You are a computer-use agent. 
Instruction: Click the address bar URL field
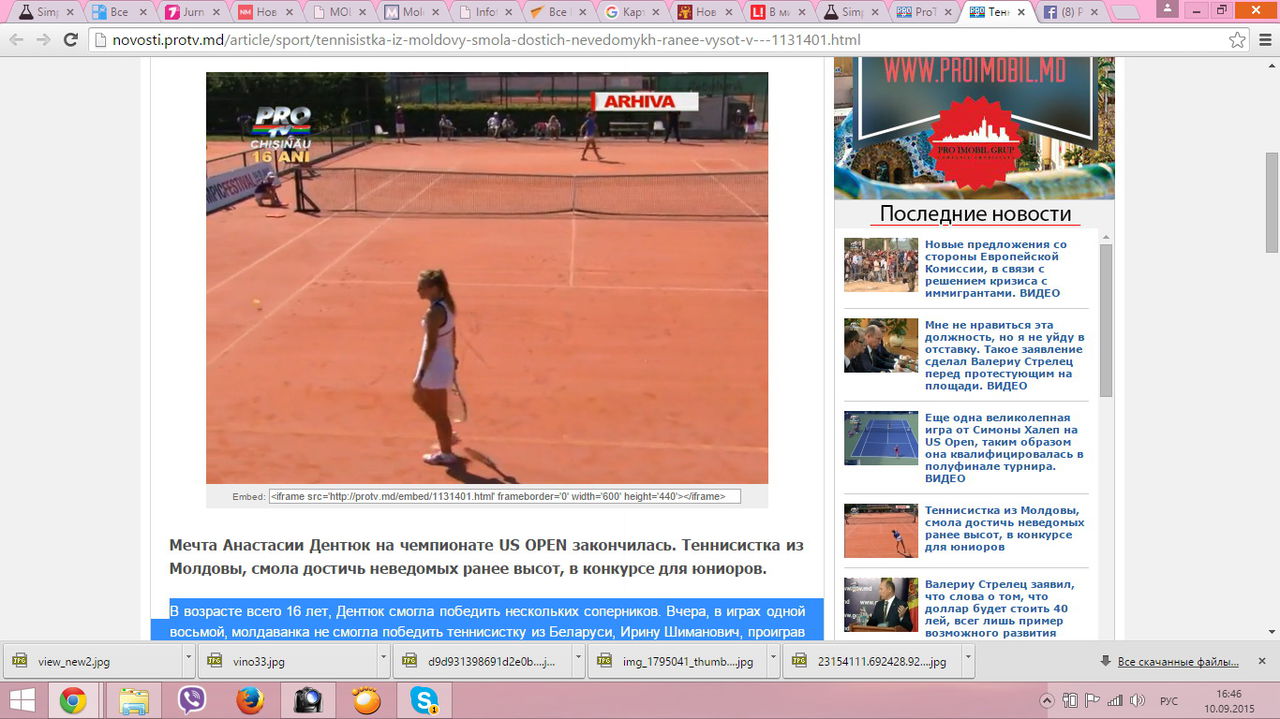coord(660,40)
